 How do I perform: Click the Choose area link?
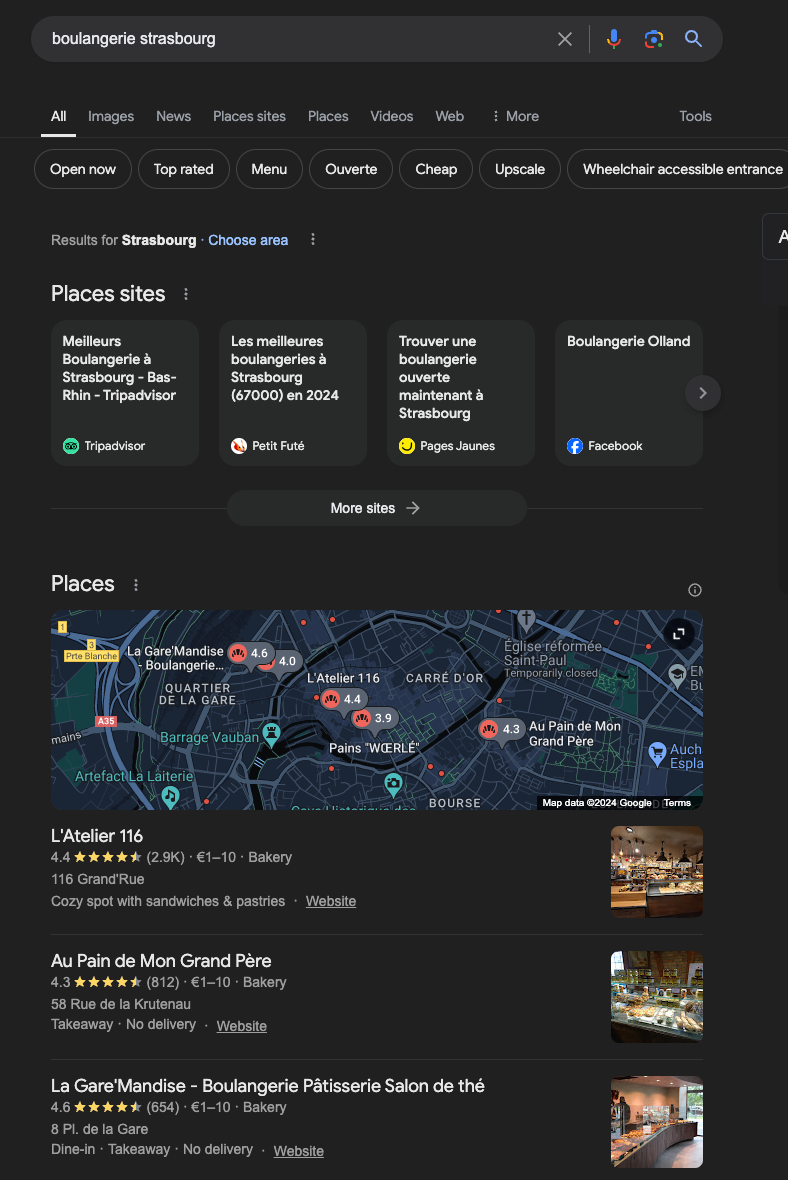pos(248,240)
